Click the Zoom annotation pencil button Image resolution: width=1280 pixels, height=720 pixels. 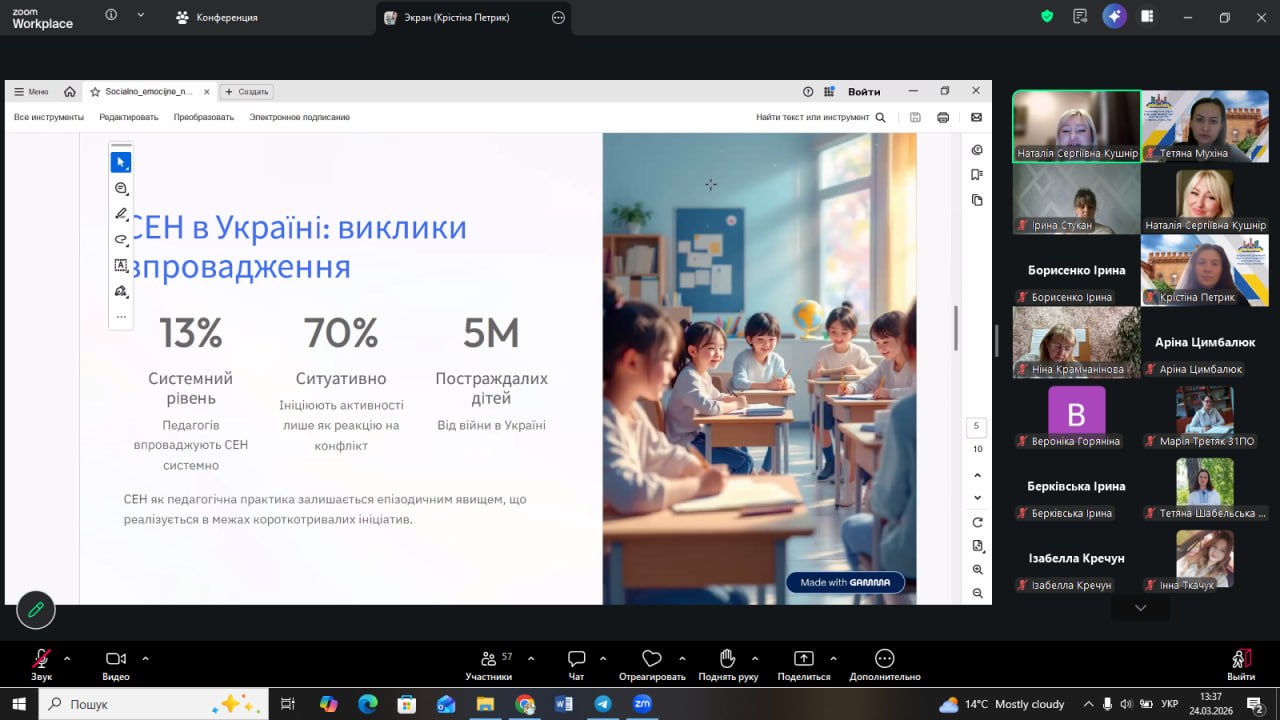coord(36,609)
